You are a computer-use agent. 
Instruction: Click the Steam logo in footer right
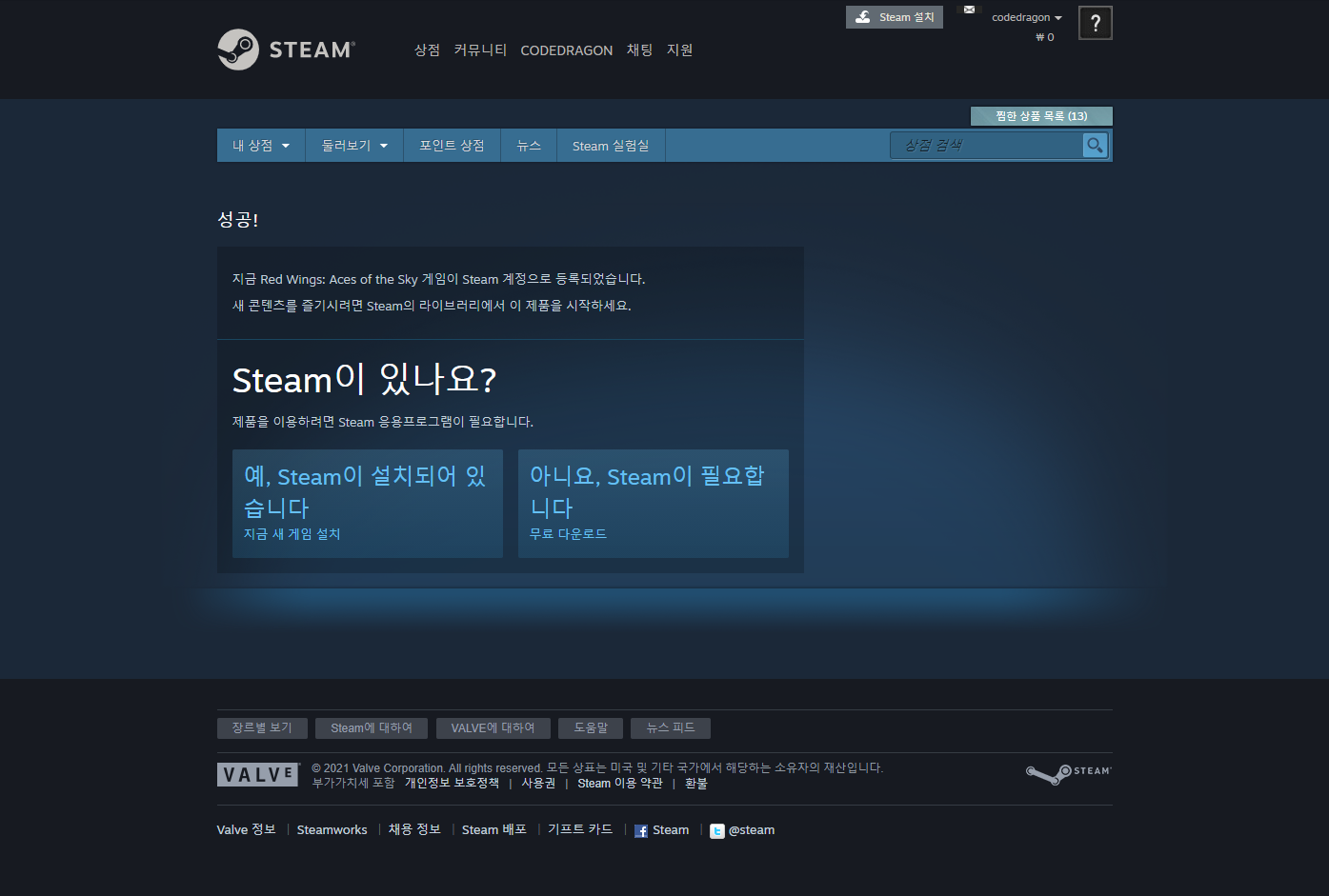(x=1068, y=774)
